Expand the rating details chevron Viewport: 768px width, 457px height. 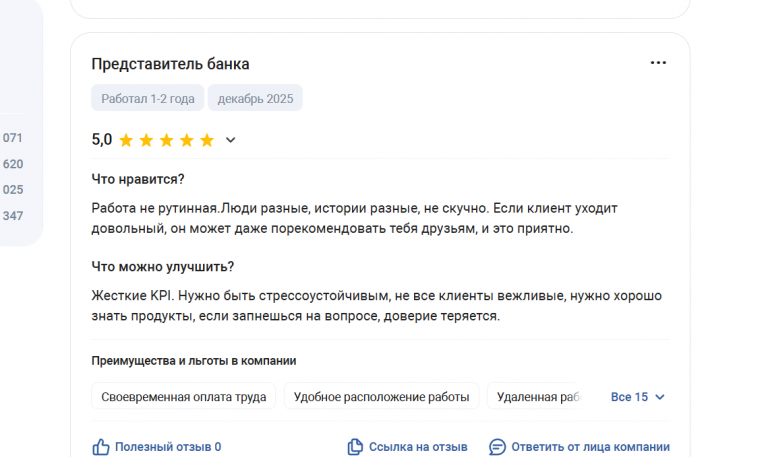(231, 140)
